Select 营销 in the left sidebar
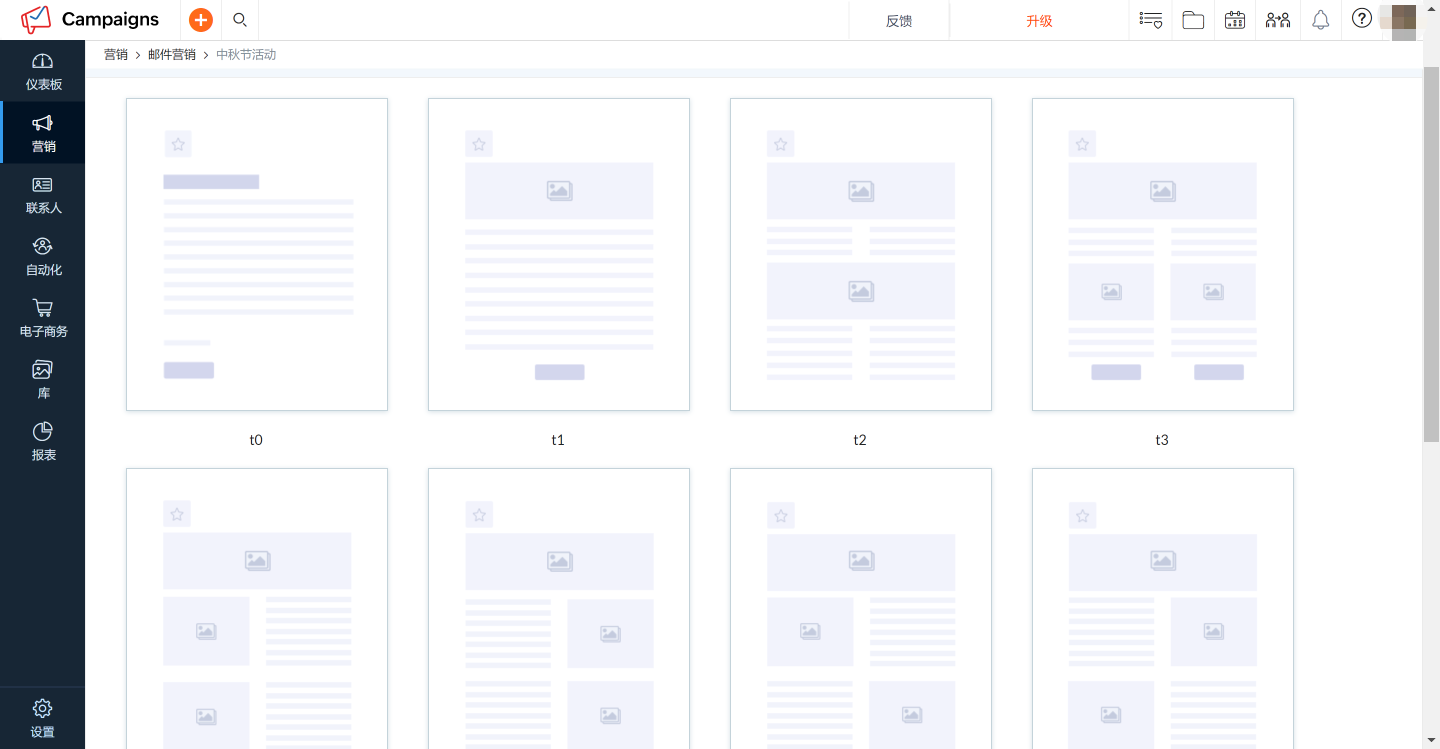The height and width of the screenshot is (749, 1440). (42, 133)
